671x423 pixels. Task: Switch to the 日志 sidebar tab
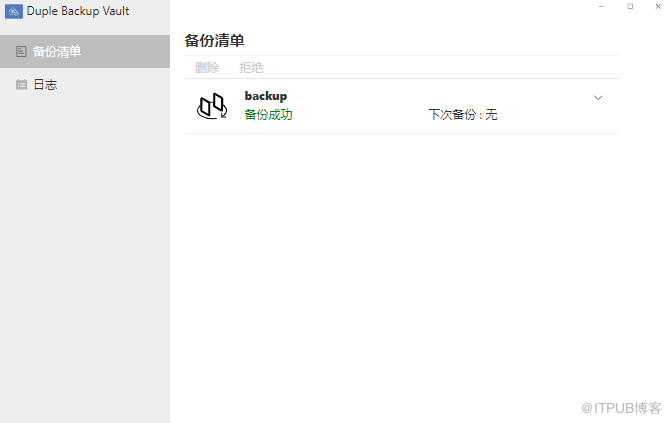point(85,84)
